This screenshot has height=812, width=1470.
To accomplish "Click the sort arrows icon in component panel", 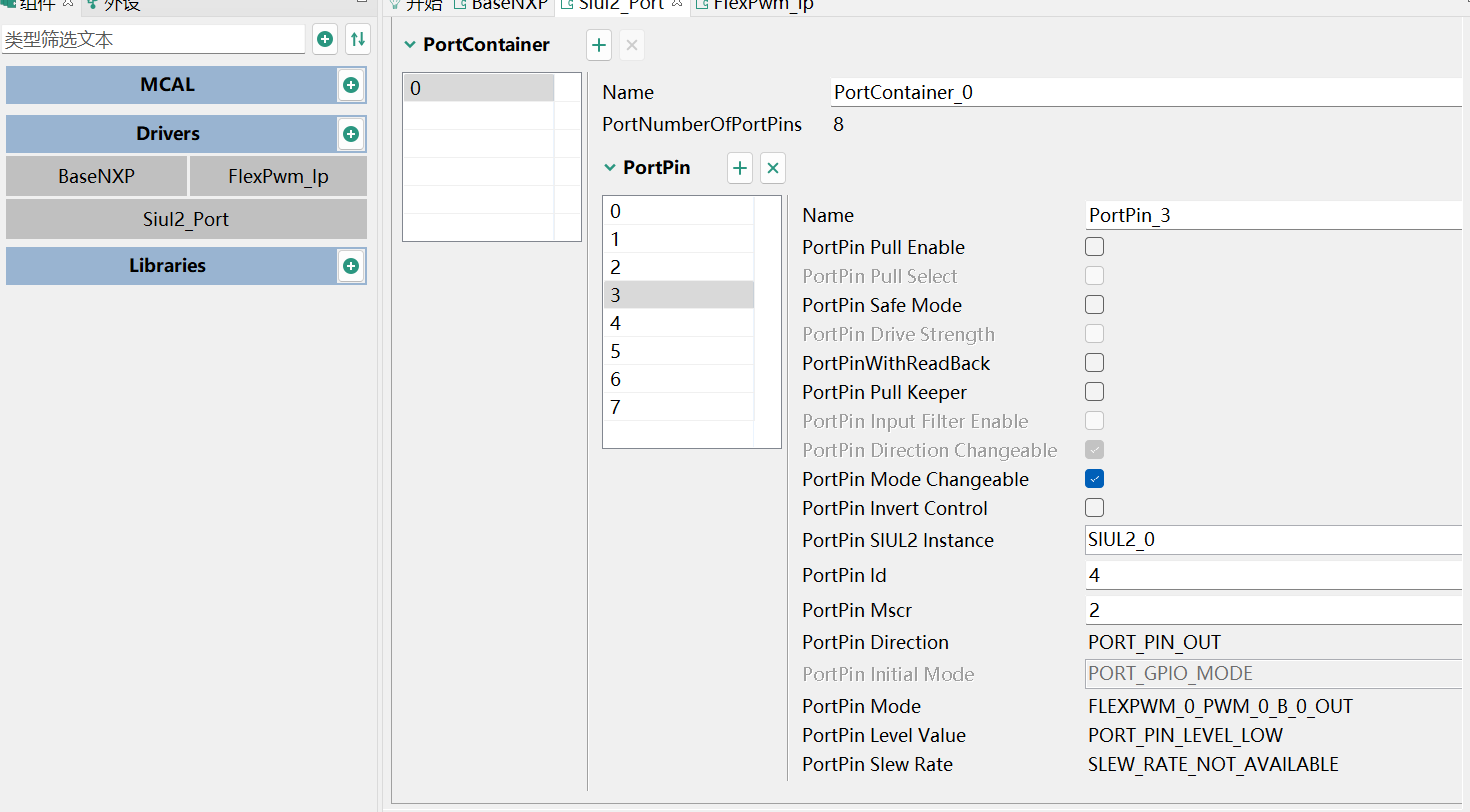I will pos(357,39).
